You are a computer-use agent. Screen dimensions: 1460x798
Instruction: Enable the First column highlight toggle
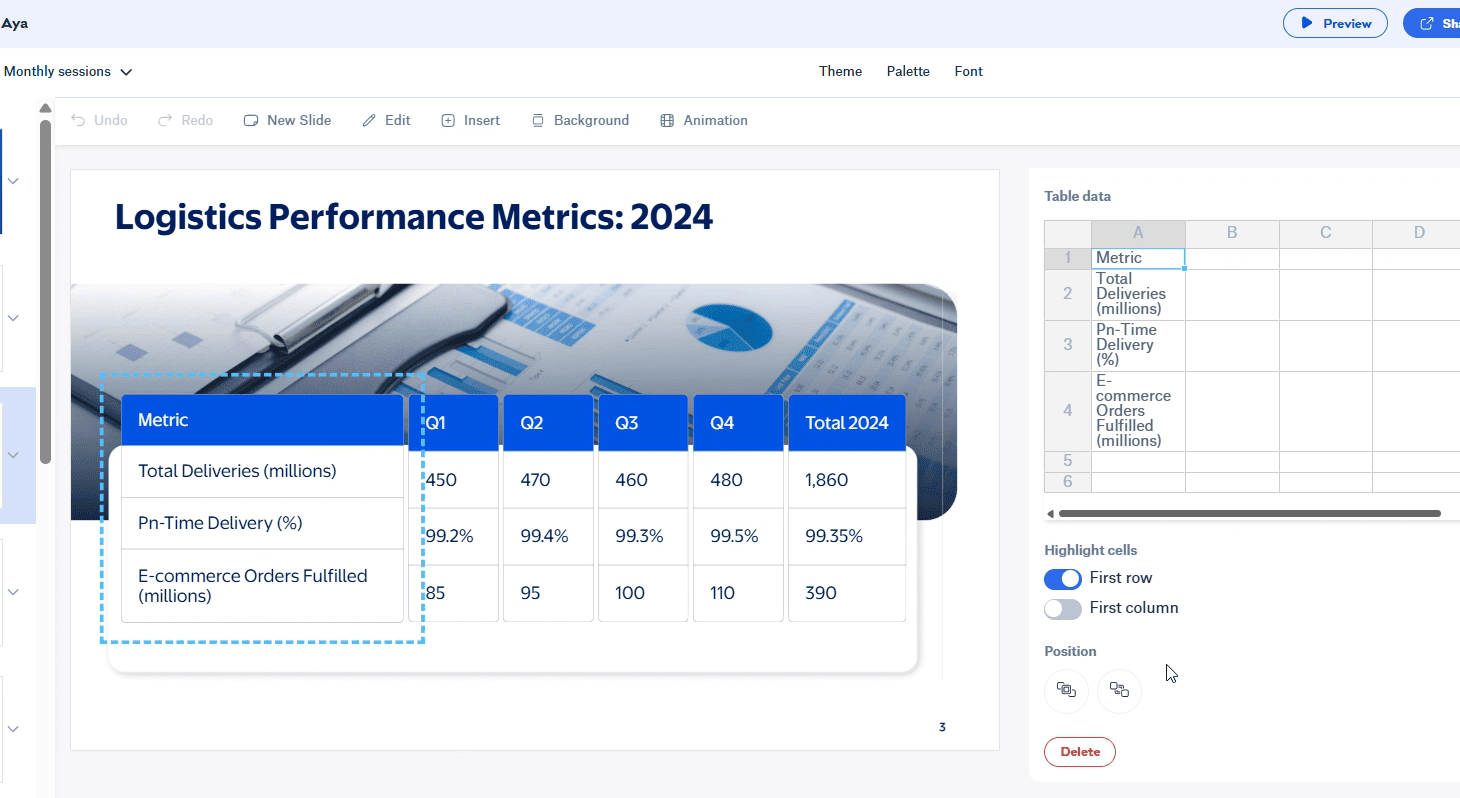[1062, 609]
